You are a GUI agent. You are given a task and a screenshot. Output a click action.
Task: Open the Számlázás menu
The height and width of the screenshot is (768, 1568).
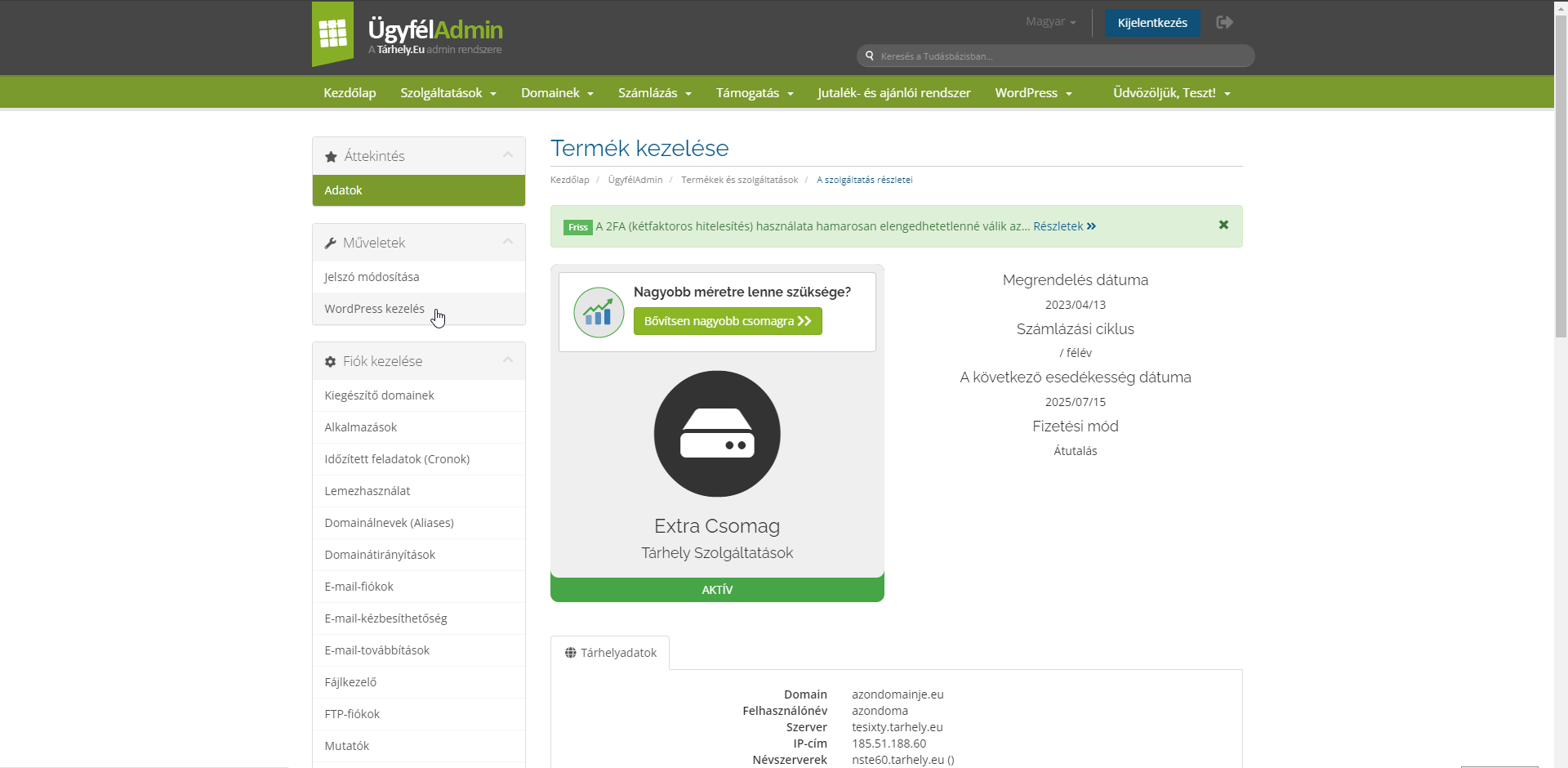(654, 93)
